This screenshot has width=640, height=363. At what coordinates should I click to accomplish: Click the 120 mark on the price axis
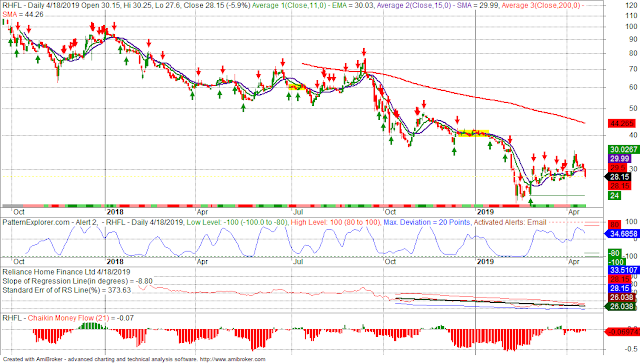pos(631,5)
